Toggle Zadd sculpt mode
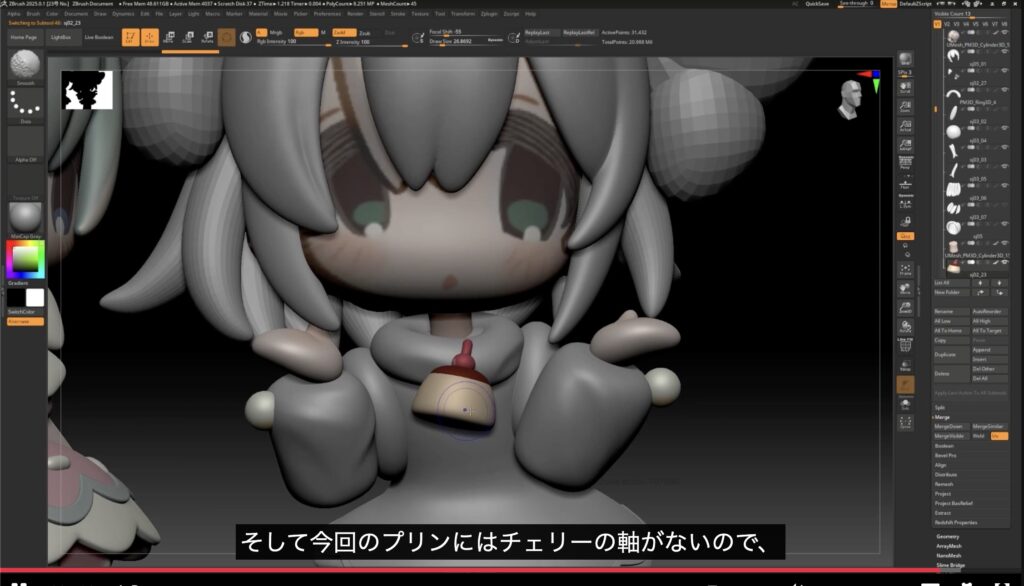The image size is (1024, 586). (x=344, y=32)
